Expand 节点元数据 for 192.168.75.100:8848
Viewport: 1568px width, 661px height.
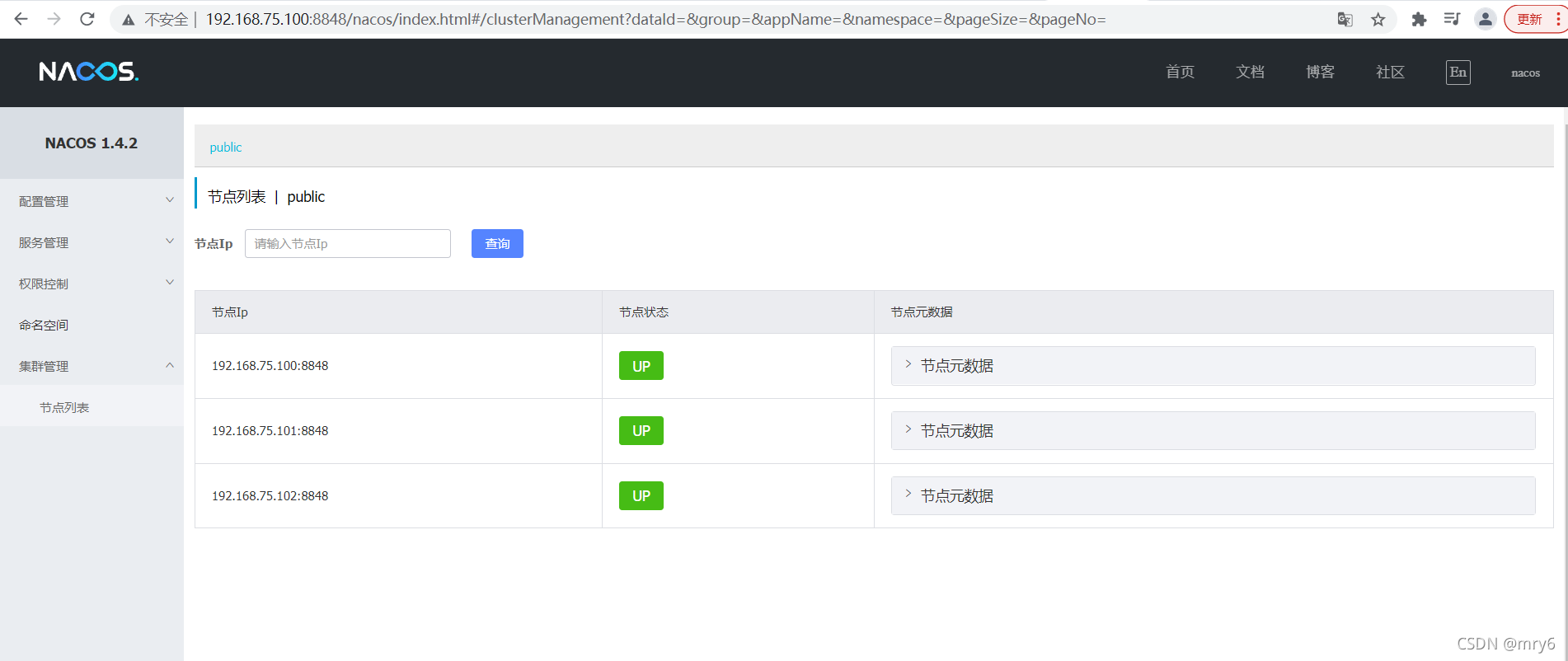click(1213, 366)
